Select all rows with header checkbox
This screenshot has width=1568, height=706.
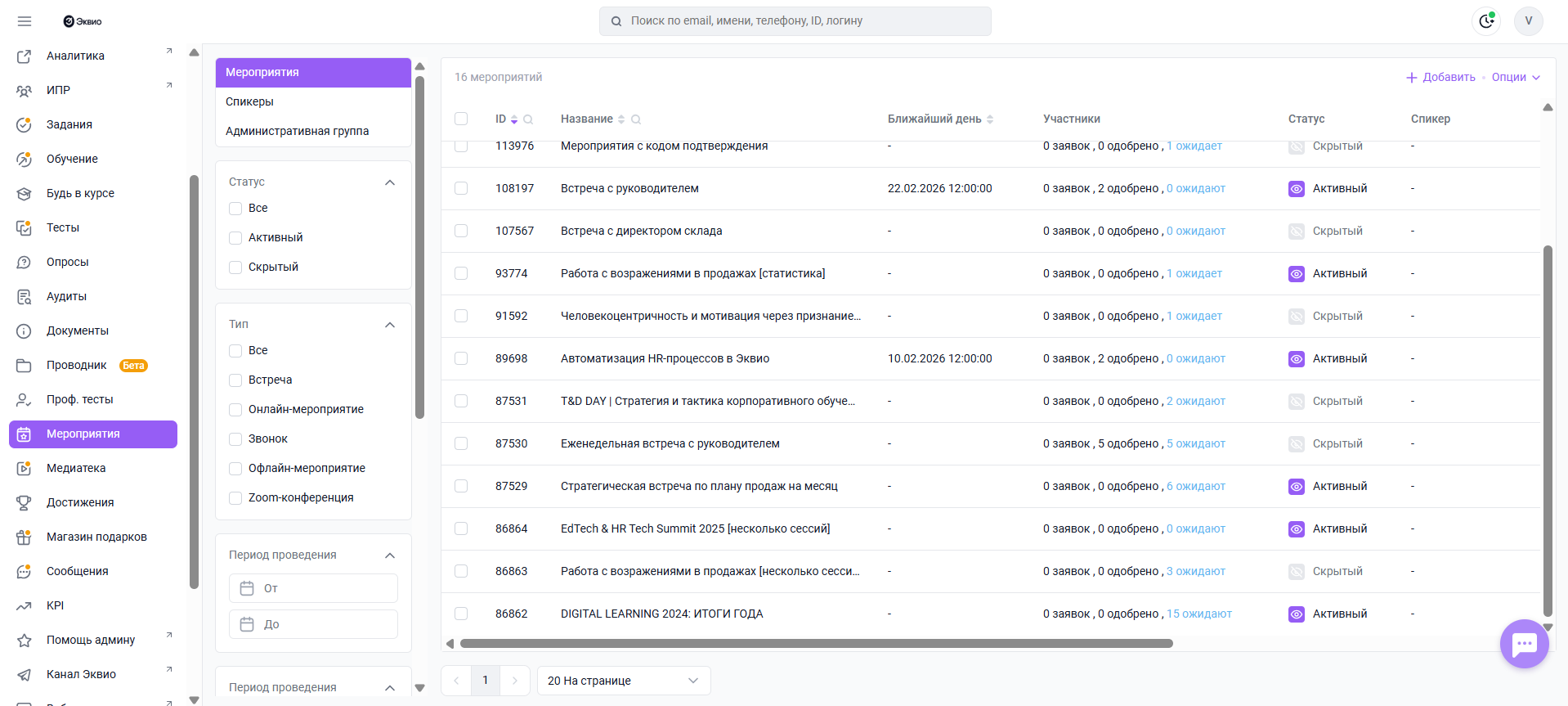[x=461, y=119]
